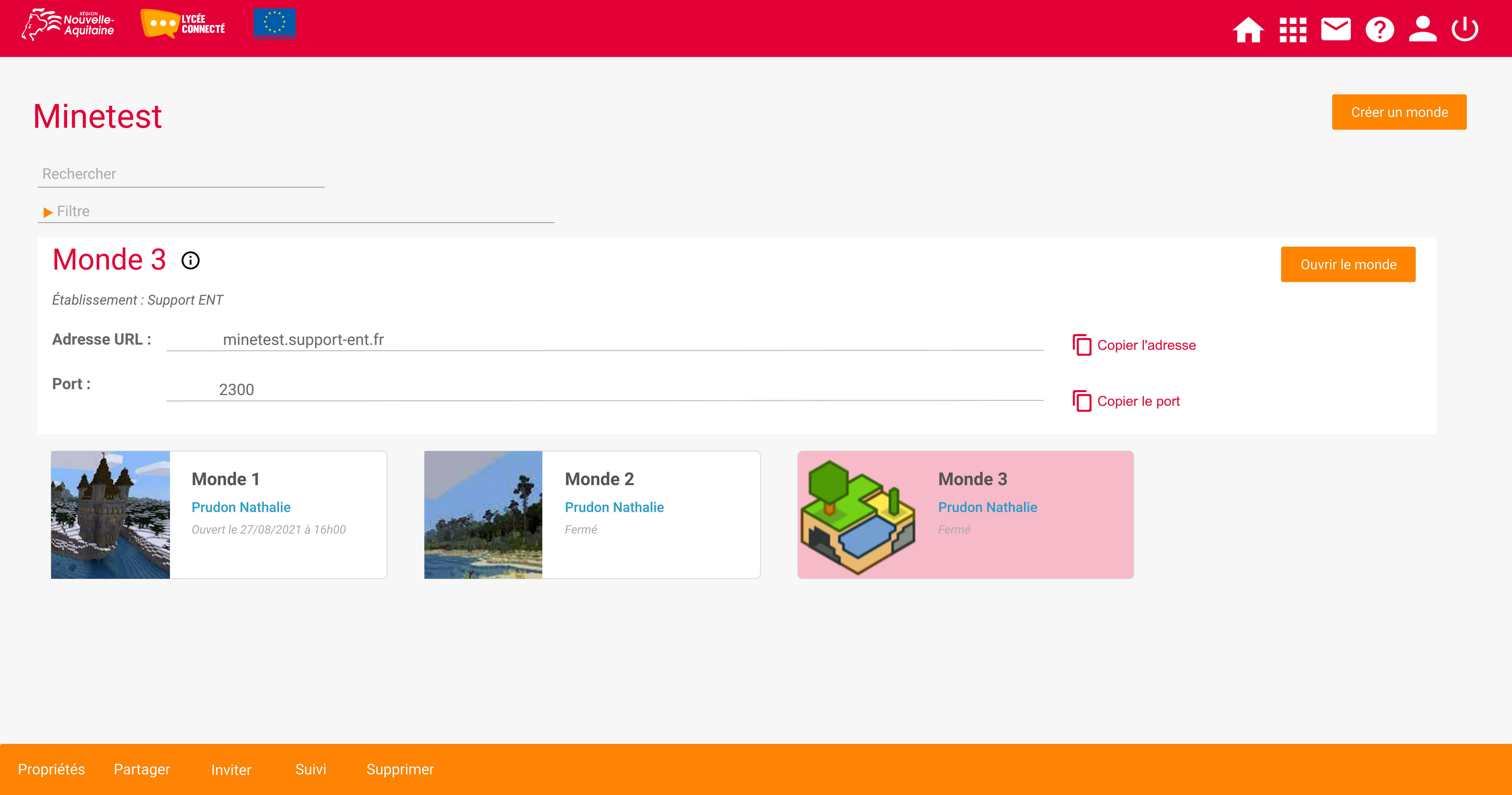Image resolution: width=1512 pixels, height=795 pixels.
Task: Open Propriétés in the bottom bar
Action: point(52,769)
